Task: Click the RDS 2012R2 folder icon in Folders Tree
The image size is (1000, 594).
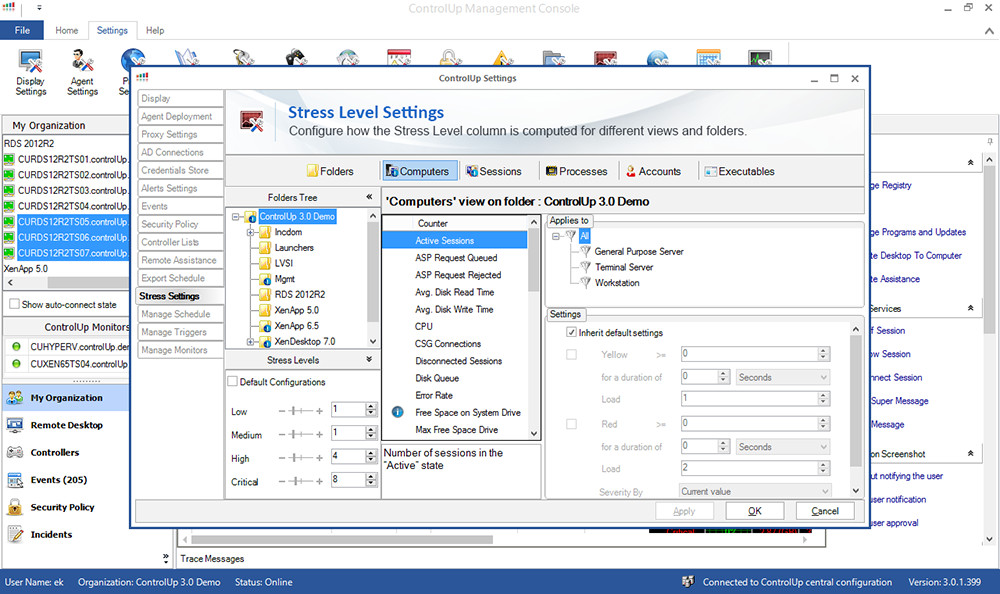Action: click(x=265, y=294)
